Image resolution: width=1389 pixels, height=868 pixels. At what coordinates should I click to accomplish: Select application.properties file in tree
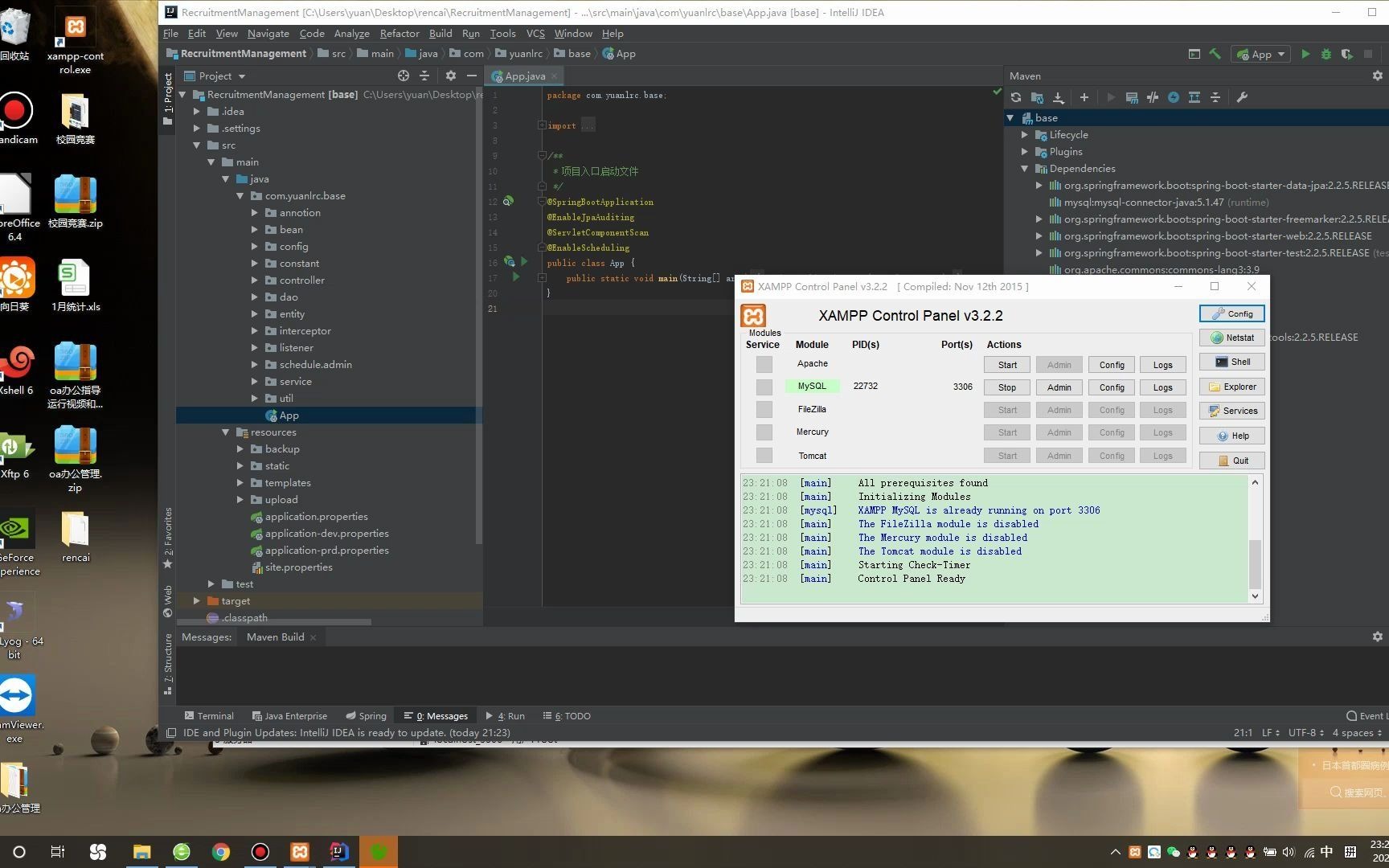316,516
